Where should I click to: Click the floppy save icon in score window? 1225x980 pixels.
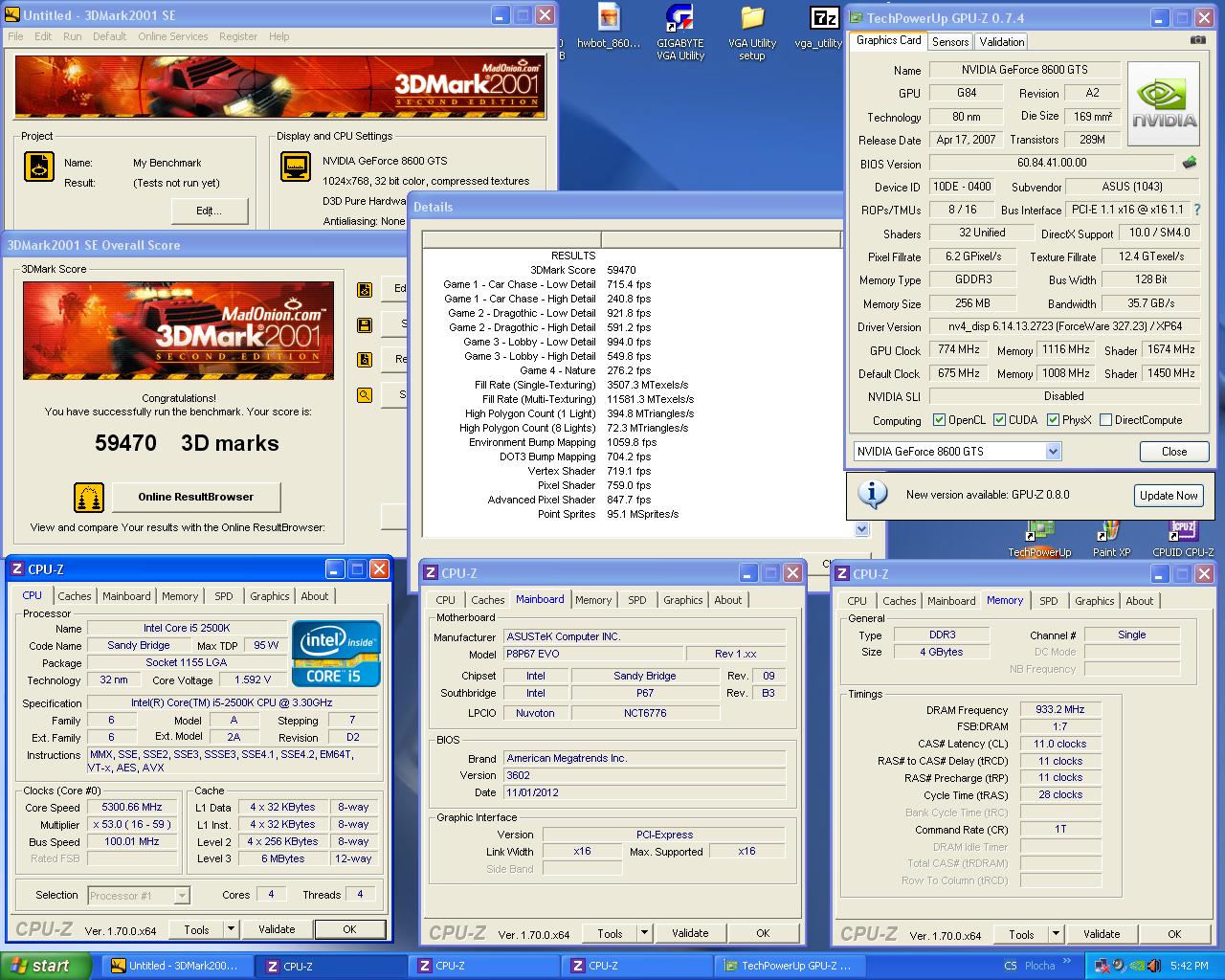click(365, 325)
